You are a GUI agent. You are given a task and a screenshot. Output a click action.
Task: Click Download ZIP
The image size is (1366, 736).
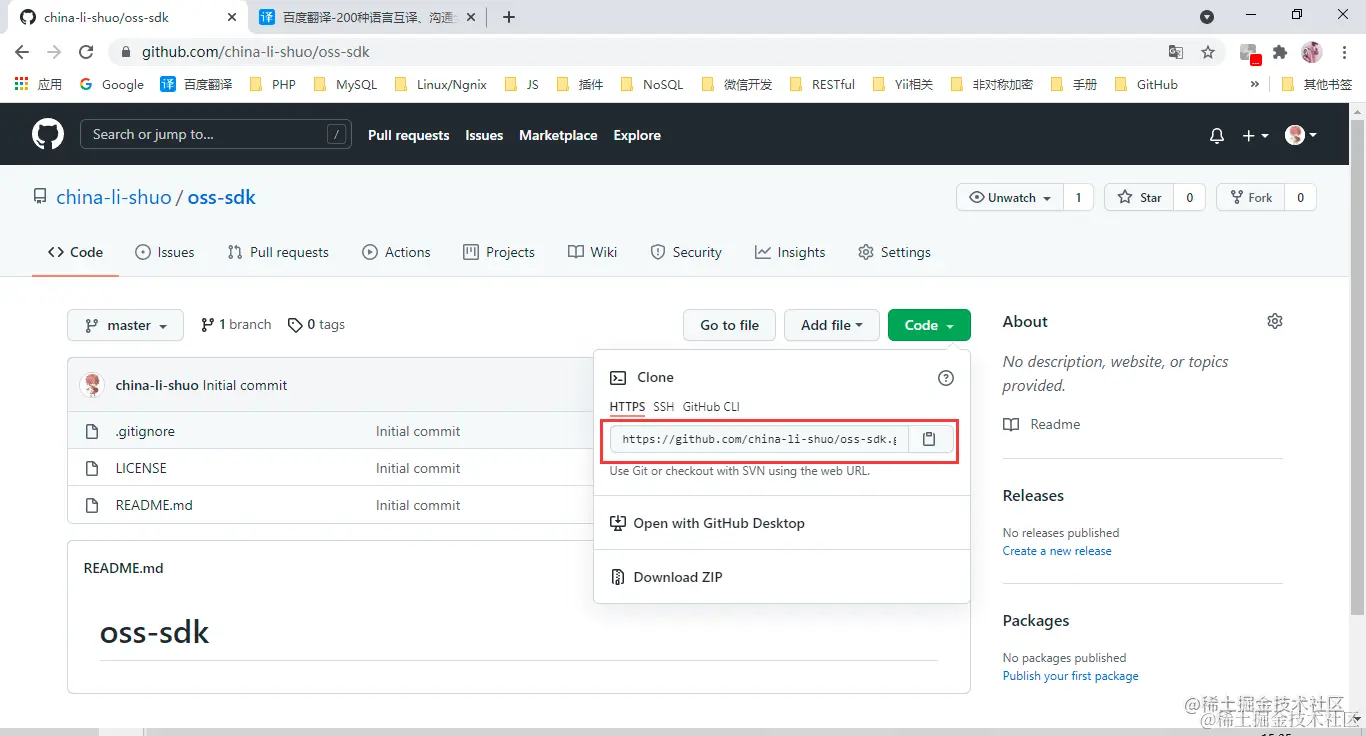(x=666, y=577)
